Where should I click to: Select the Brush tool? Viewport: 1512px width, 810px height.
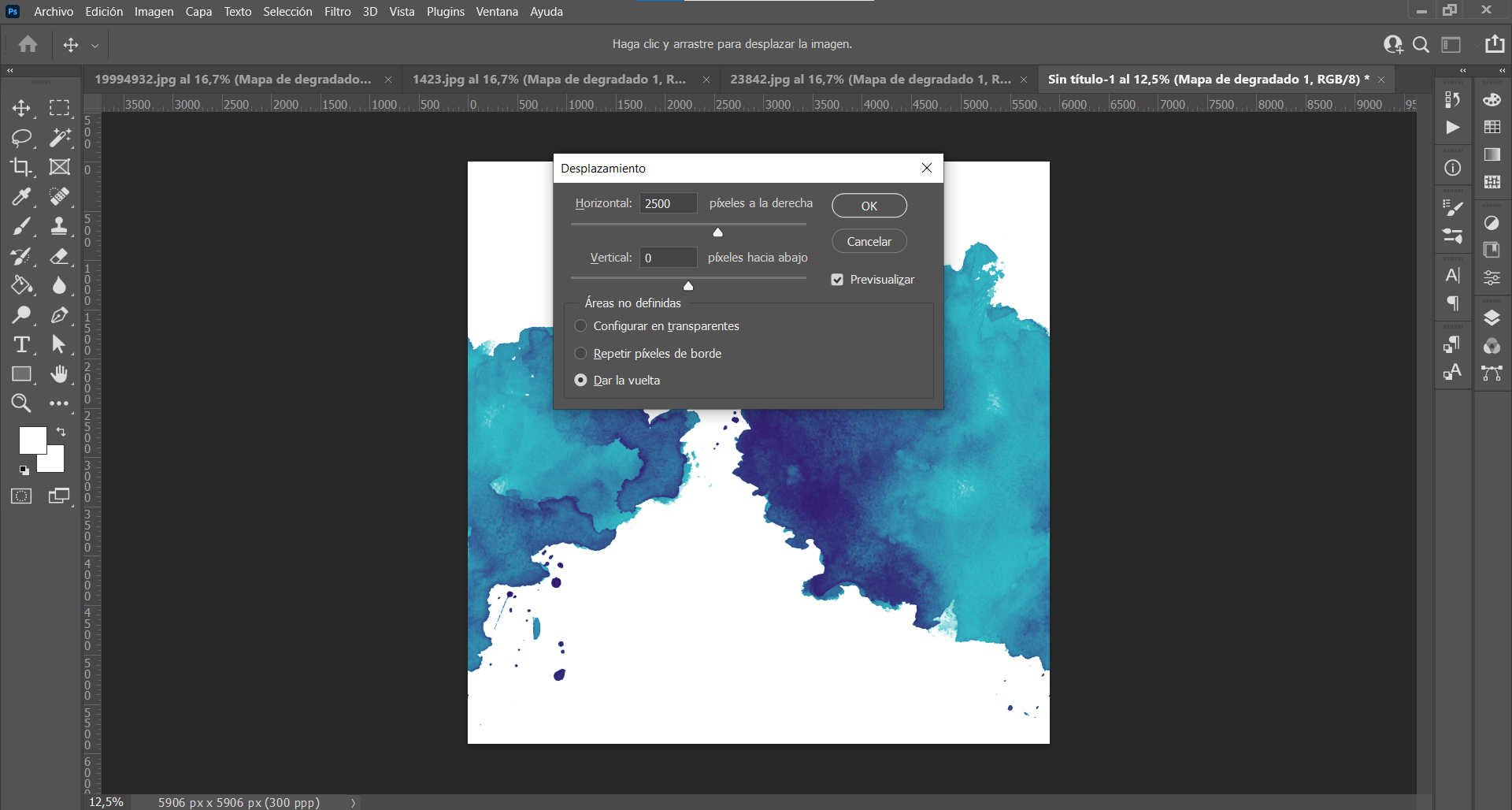[x=21, y=226]
